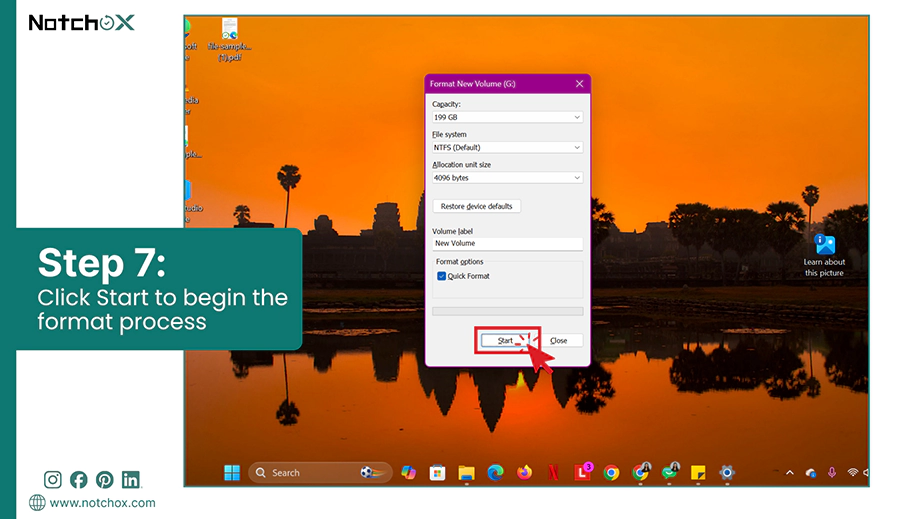Screen dimensions: 922x519
Task: Launch Firefox from the taskbar
Action: point(524,473)
